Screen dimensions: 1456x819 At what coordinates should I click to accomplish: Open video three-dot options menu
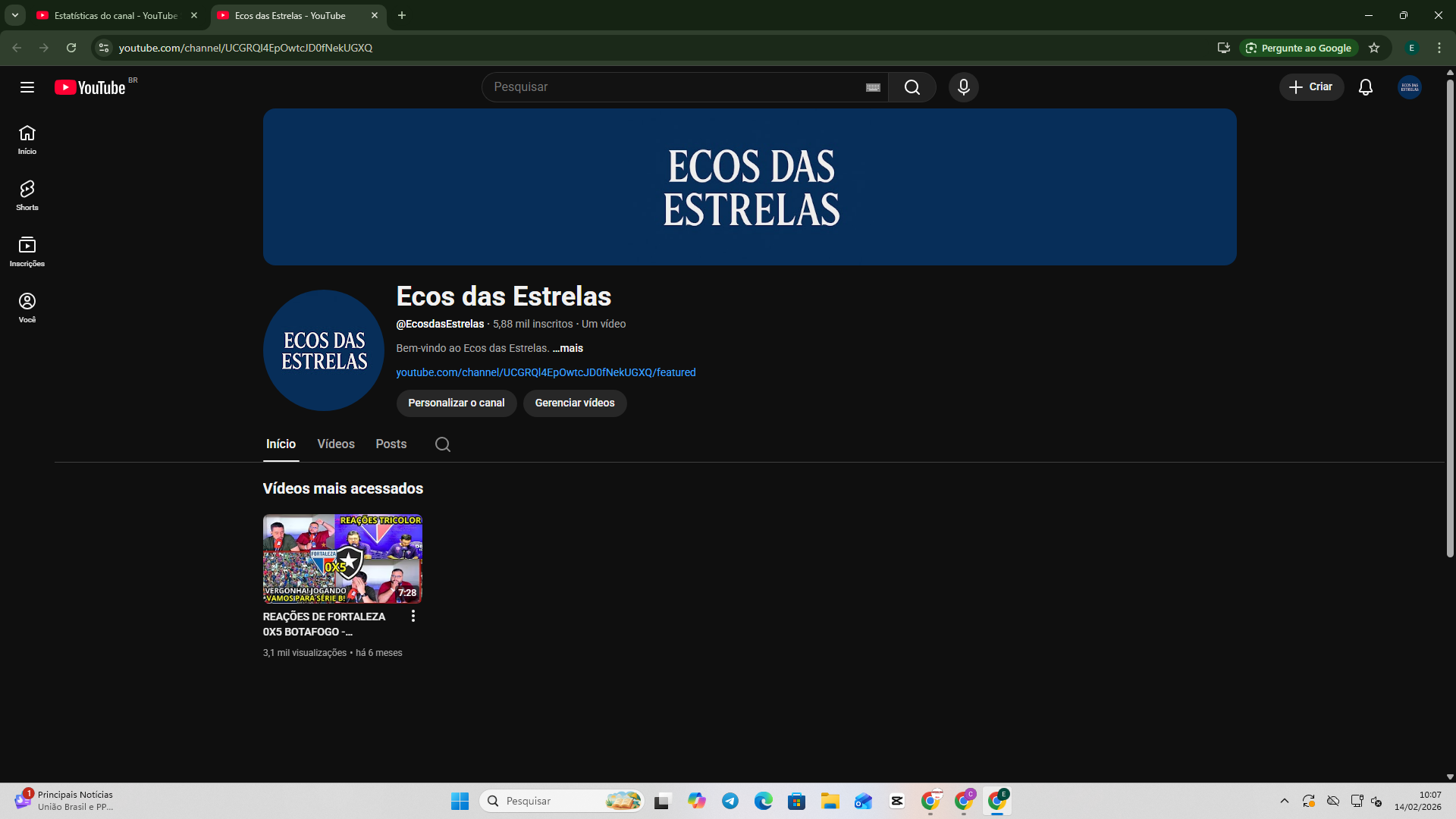coord(413,616)
